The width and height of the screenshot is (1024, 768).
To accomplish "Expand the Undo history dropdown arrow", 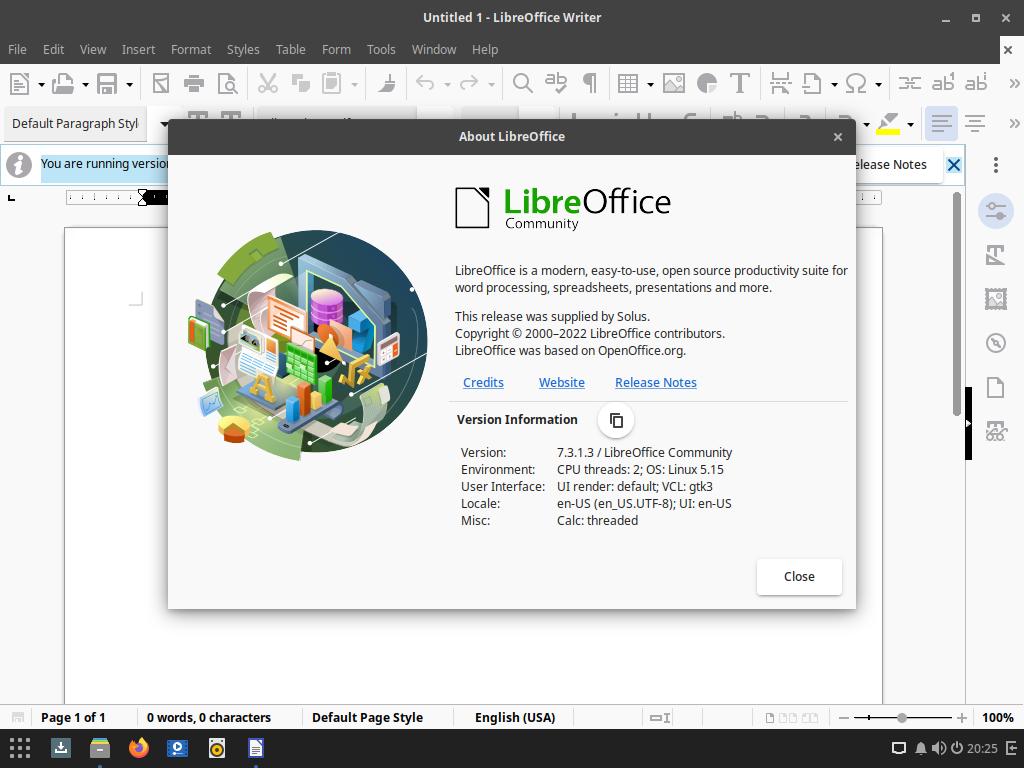I will pos(447,84).
